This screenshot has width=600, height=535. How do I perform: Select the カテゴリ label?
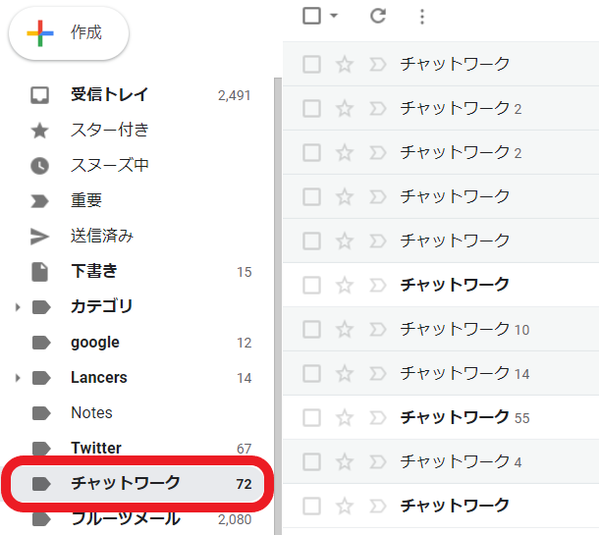pos(102,306)
